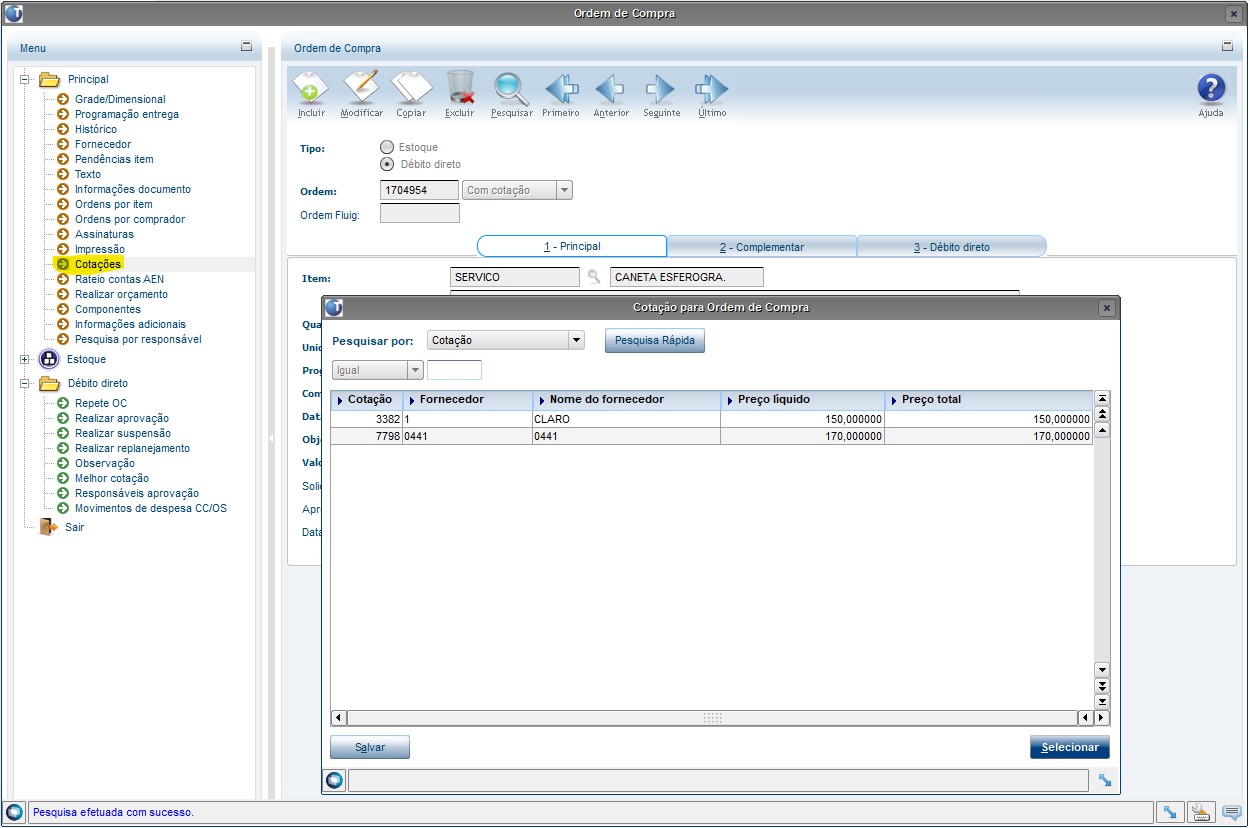Minimize the Menu panel
Image resolution: width=1250 pixels, height=828 pixels.
(246, 47)
